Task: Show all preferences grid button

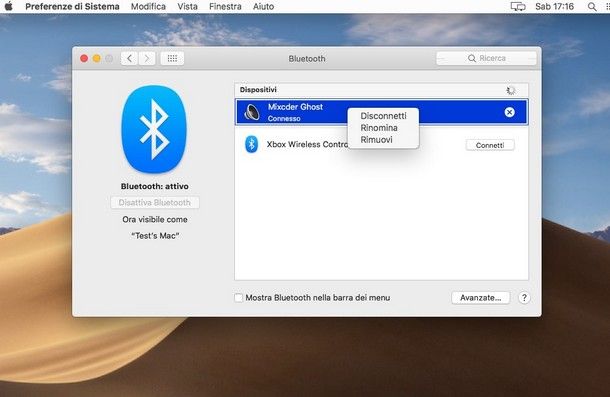Action: 172,58
